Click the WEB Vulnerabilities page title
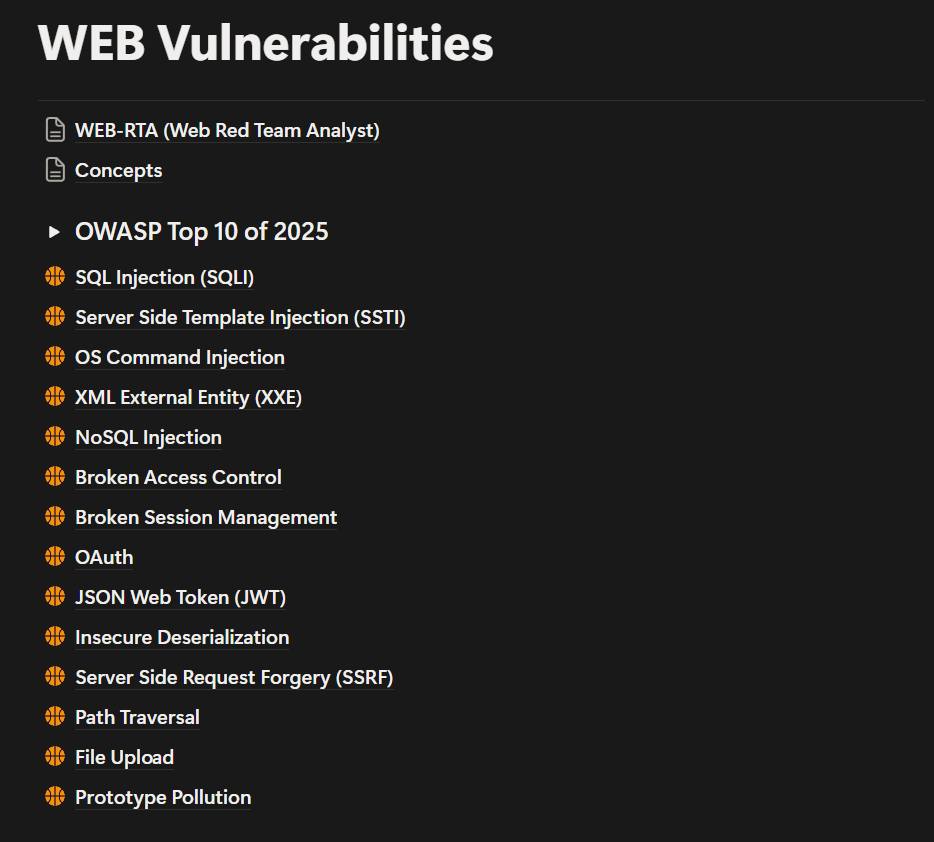Screen dimensions: 934x842 [266, 42]
